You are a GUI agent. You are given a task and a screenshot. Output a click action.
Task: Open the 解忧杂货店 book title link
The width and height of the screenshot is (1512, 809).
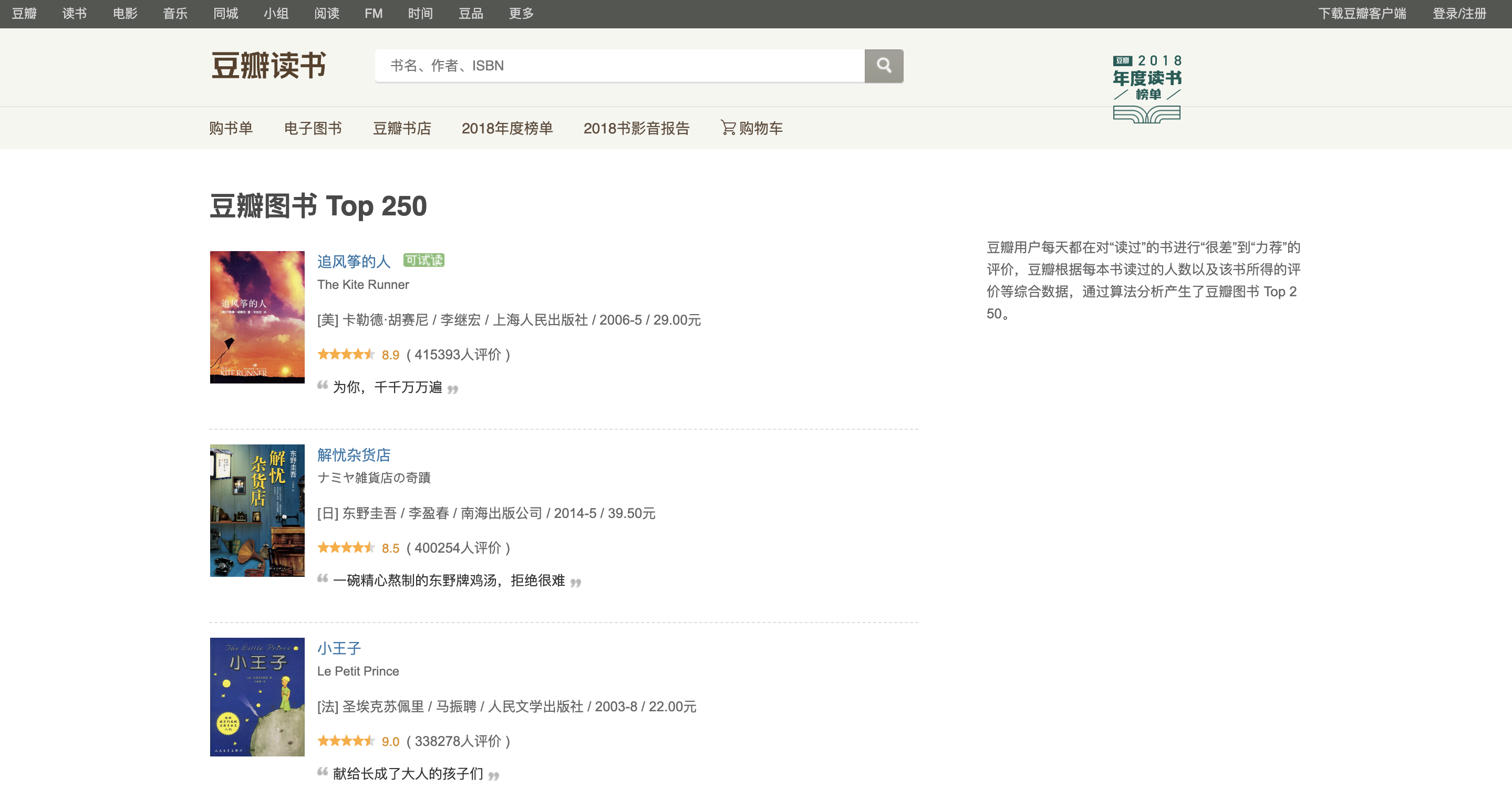pos(354,454)
